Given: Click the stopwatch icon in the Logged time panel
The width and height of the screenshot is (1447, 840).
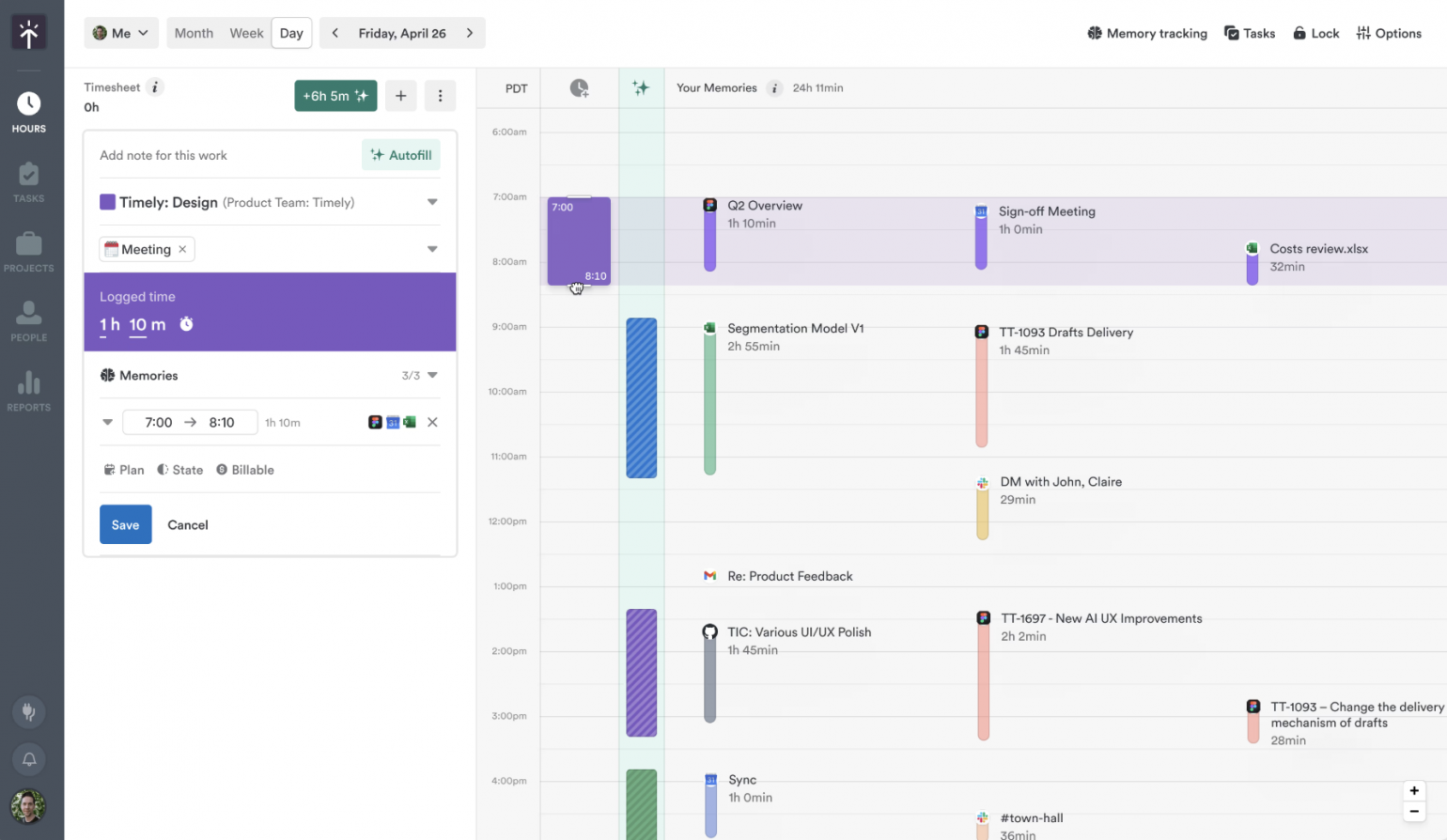Looking at the screenshot, I should (x=185, y=323).
